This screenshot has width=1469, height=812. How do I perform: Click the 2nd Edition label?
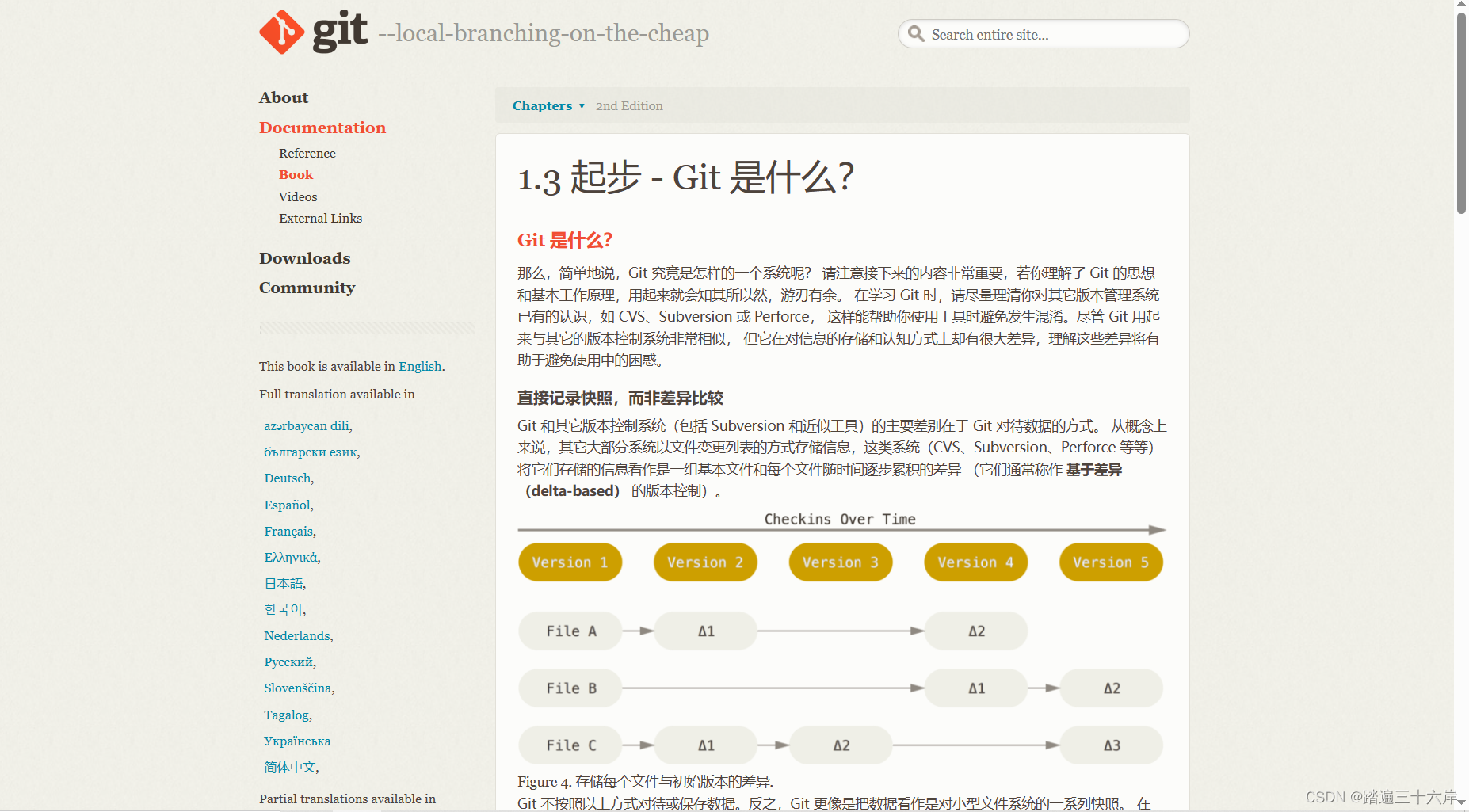point(629,105)
